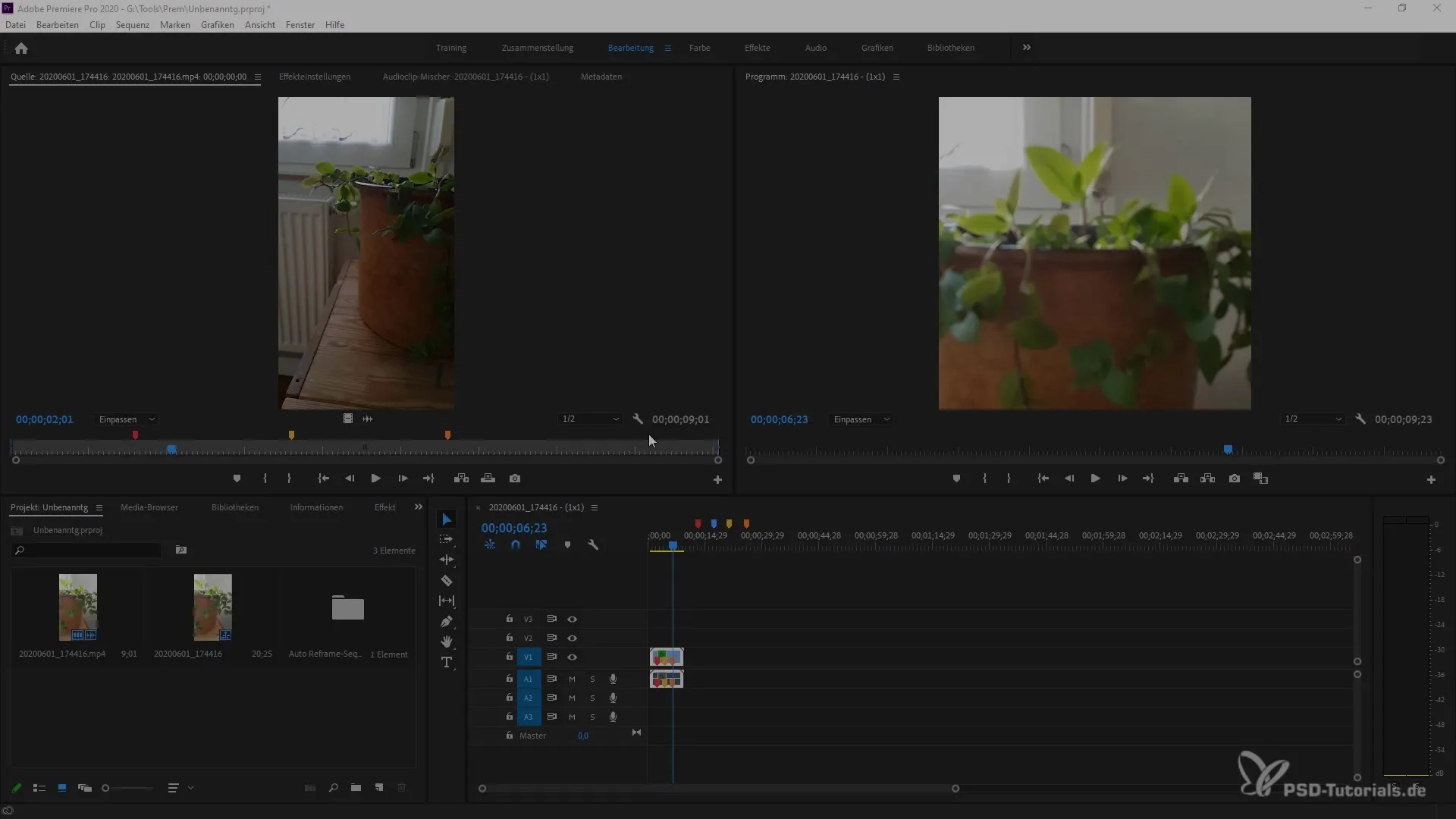Play source monitor clip
This screenshot has width=1456, height=819.
click(x=375, y=479)
